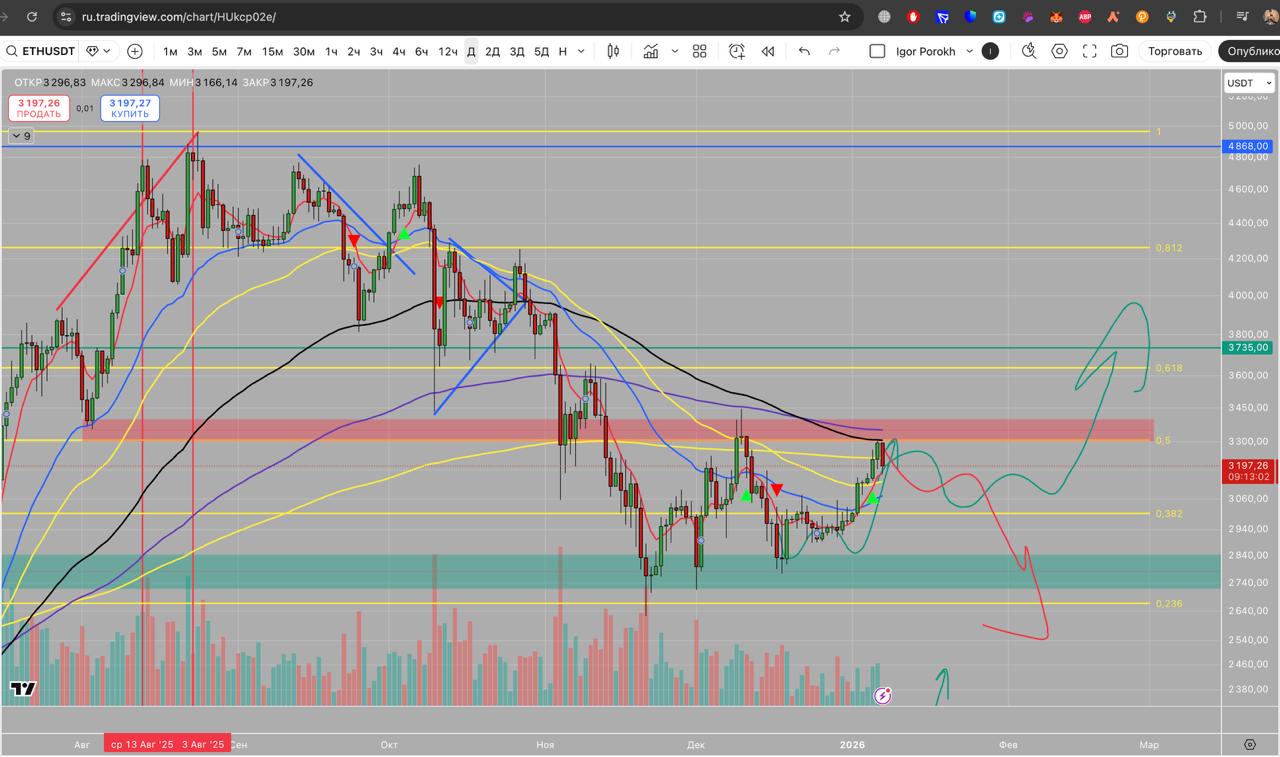Expand more timeframes chevron after Н

point(584,51)
